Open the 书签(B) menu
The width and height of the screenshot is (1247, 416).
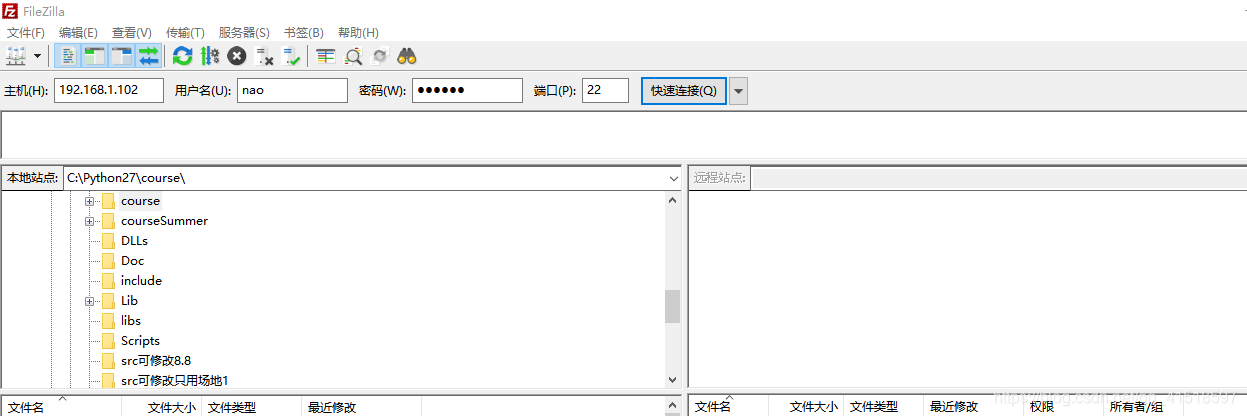[303, 33]
